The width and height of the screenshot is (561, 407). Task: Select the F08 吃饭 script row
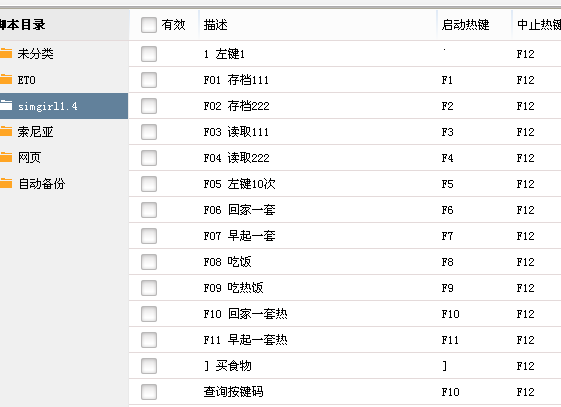345,262
